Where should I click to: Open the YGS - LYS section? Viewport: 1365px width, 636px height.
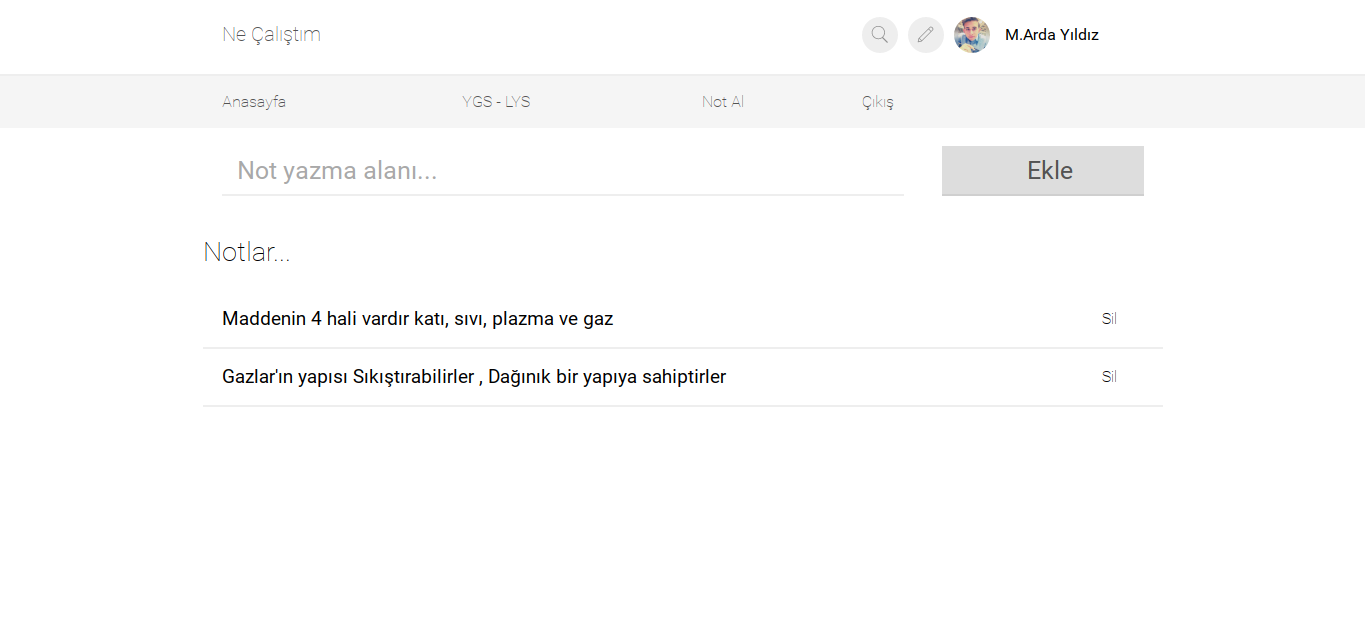point(496,101)
